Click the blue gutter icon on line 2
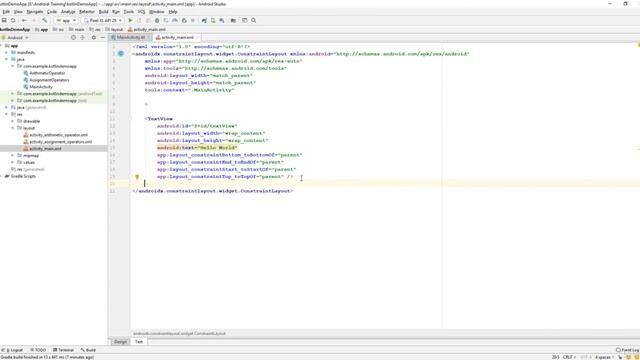 click(121, 53)
